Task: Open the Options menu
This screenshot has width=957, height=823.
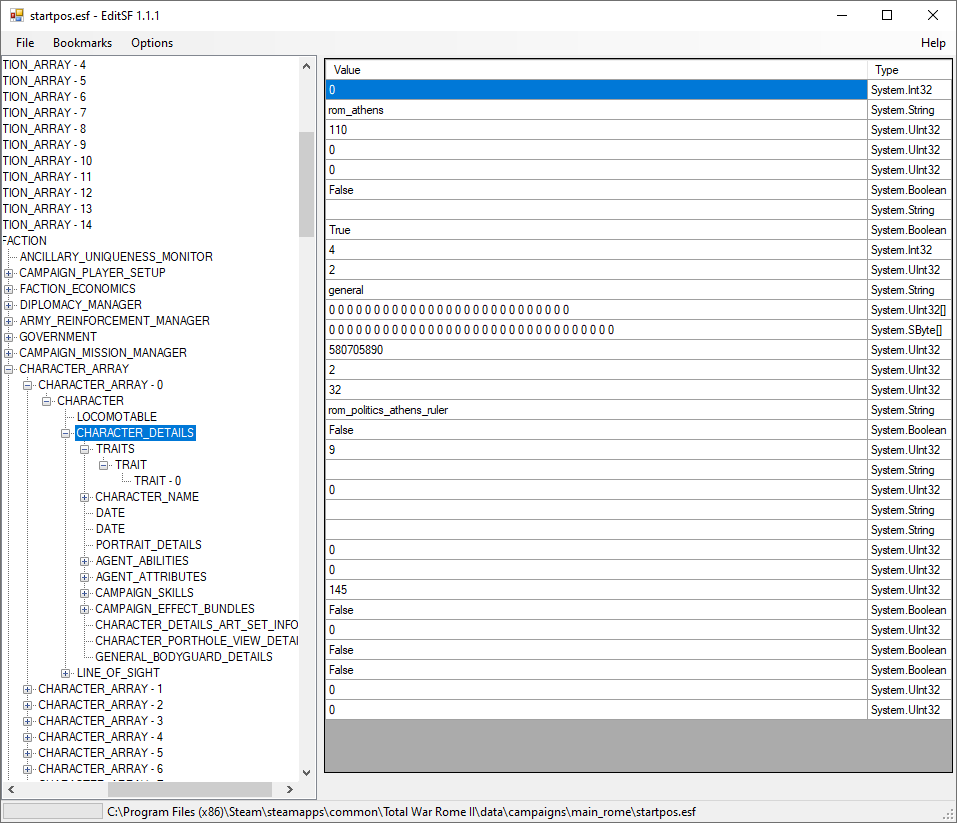Action: click(152, 43)
